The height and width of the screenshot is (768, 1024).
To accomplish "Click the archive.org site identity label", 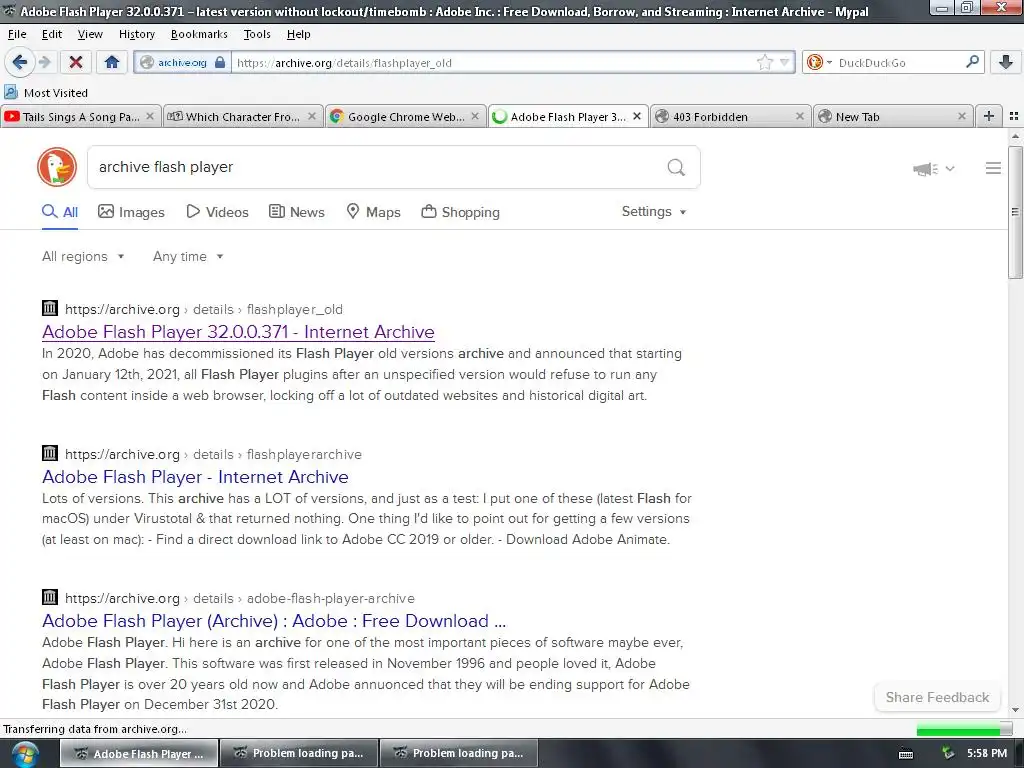I will click(x=182, y=63).
